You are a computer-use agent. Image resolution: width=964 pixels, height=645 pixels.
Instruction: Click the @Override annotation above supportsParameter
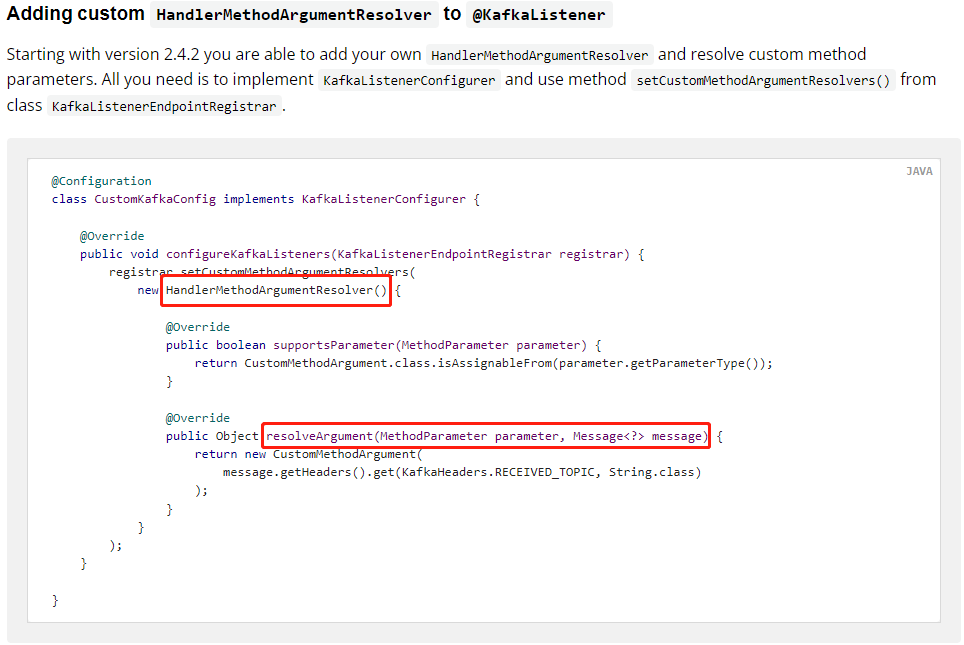pyautogui.click(x=197, y=327)
